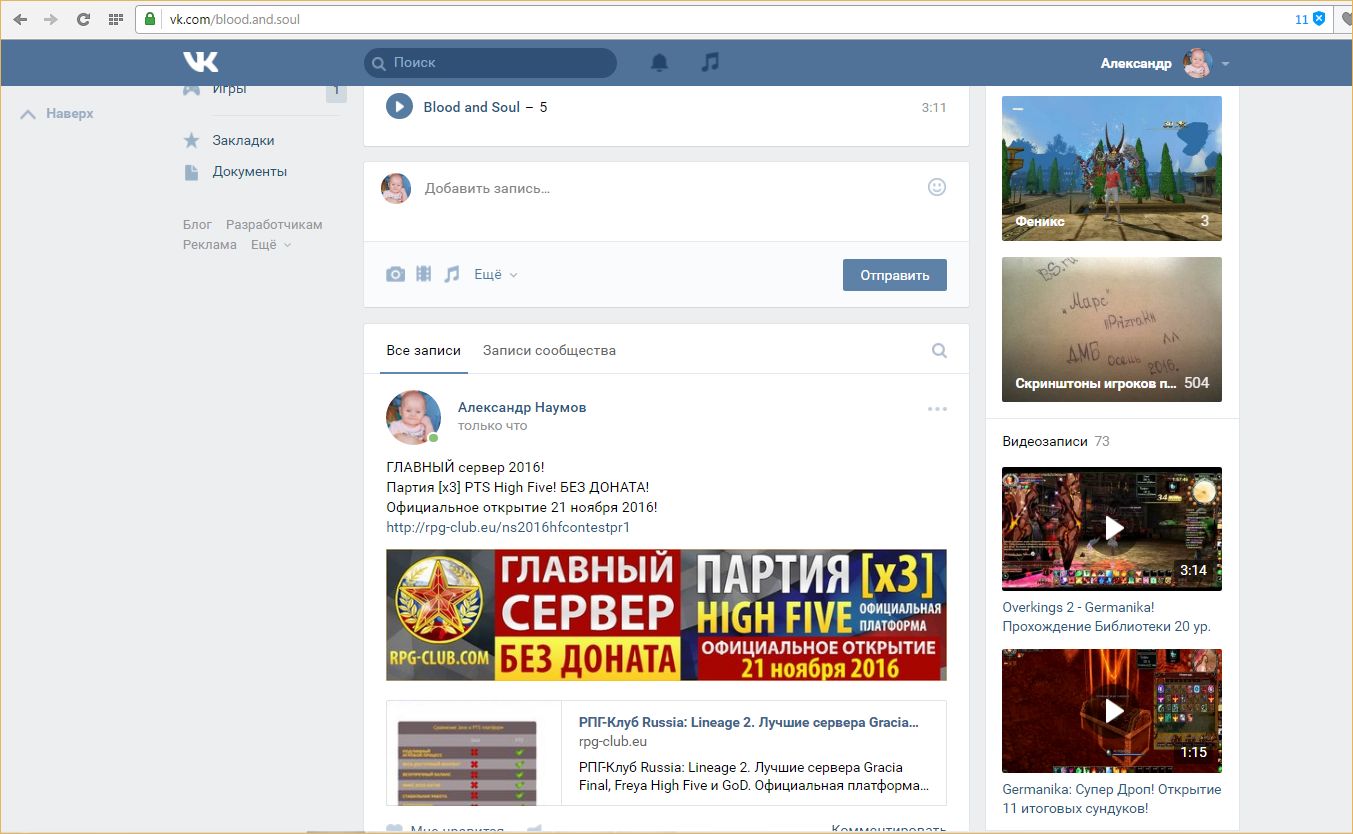Play the Супер Дроп video thumbnail
Viewport: 1353px width, 834px height.
pos(1112,711)
